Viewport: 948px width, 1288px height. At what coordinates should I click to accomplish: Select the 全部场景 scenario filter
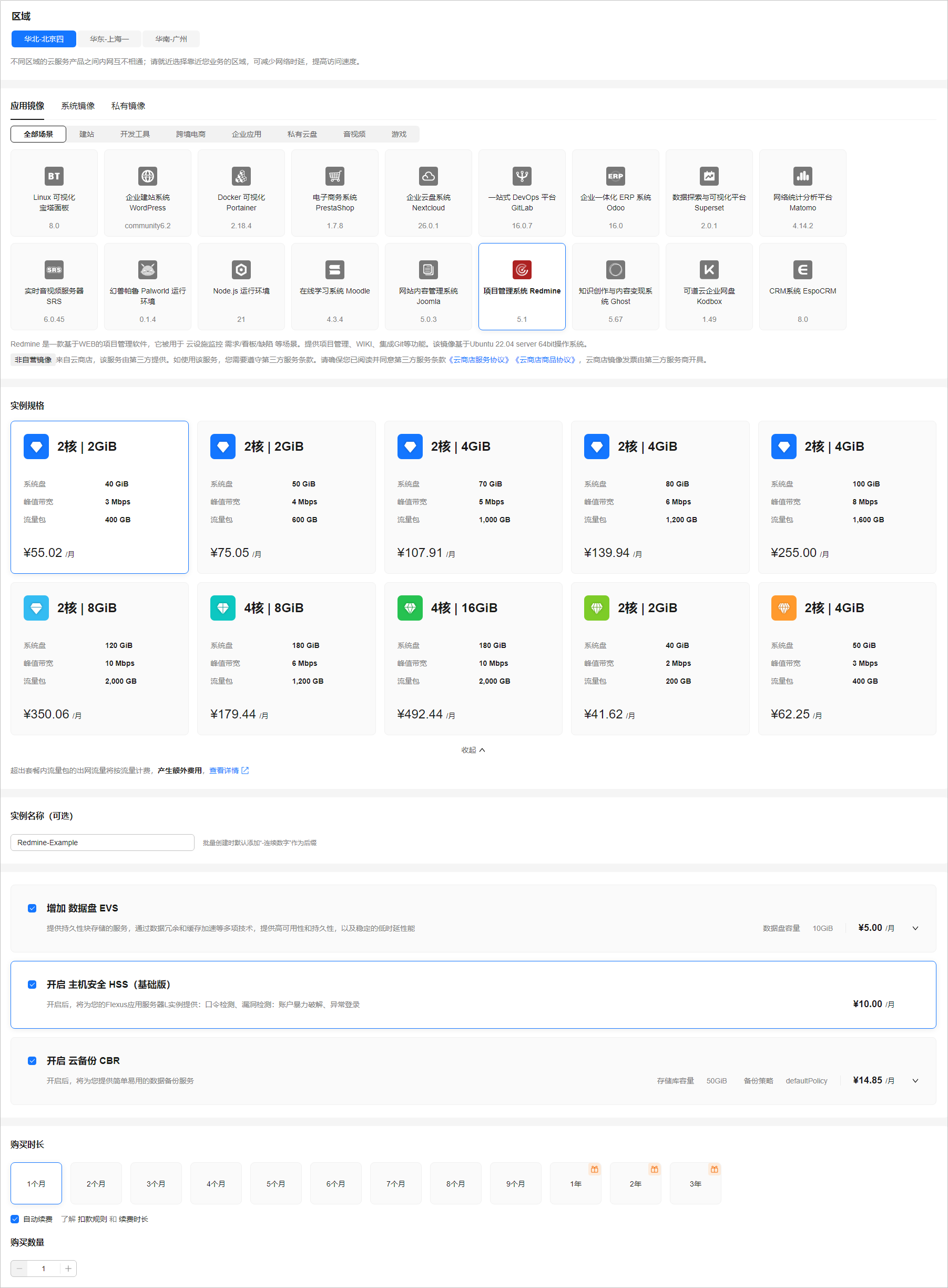(38, 134)
